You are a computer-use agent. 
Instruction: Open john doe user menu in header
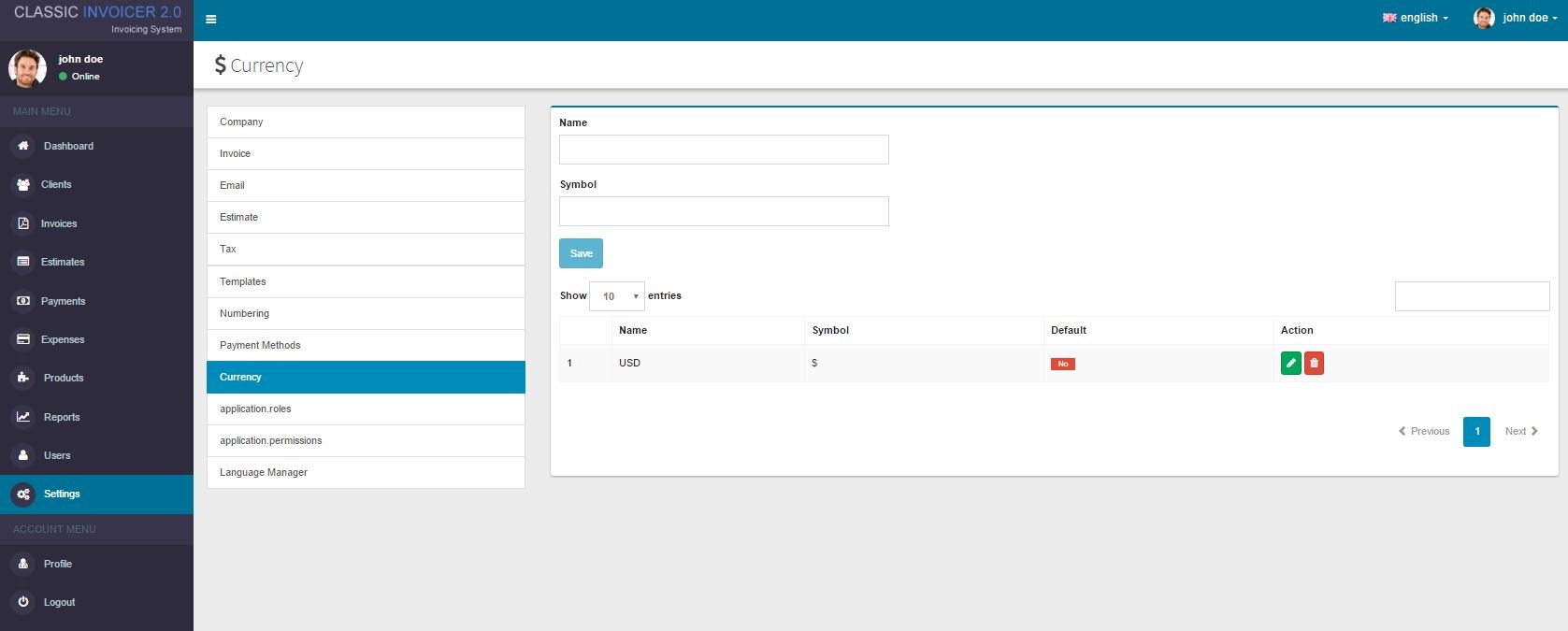[x=1515, y=18]
